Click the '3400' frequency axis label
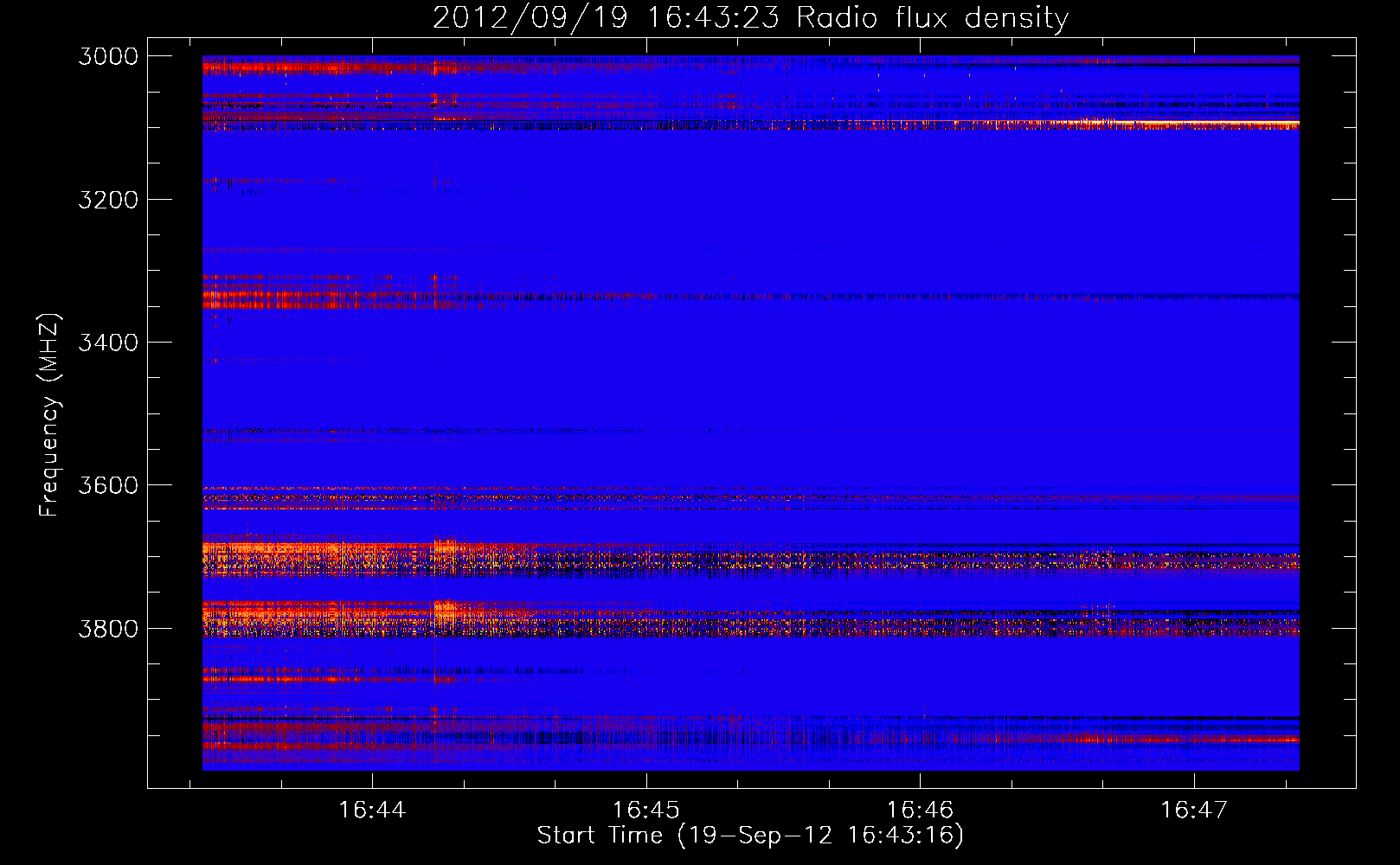 click(x=108, y=343)
